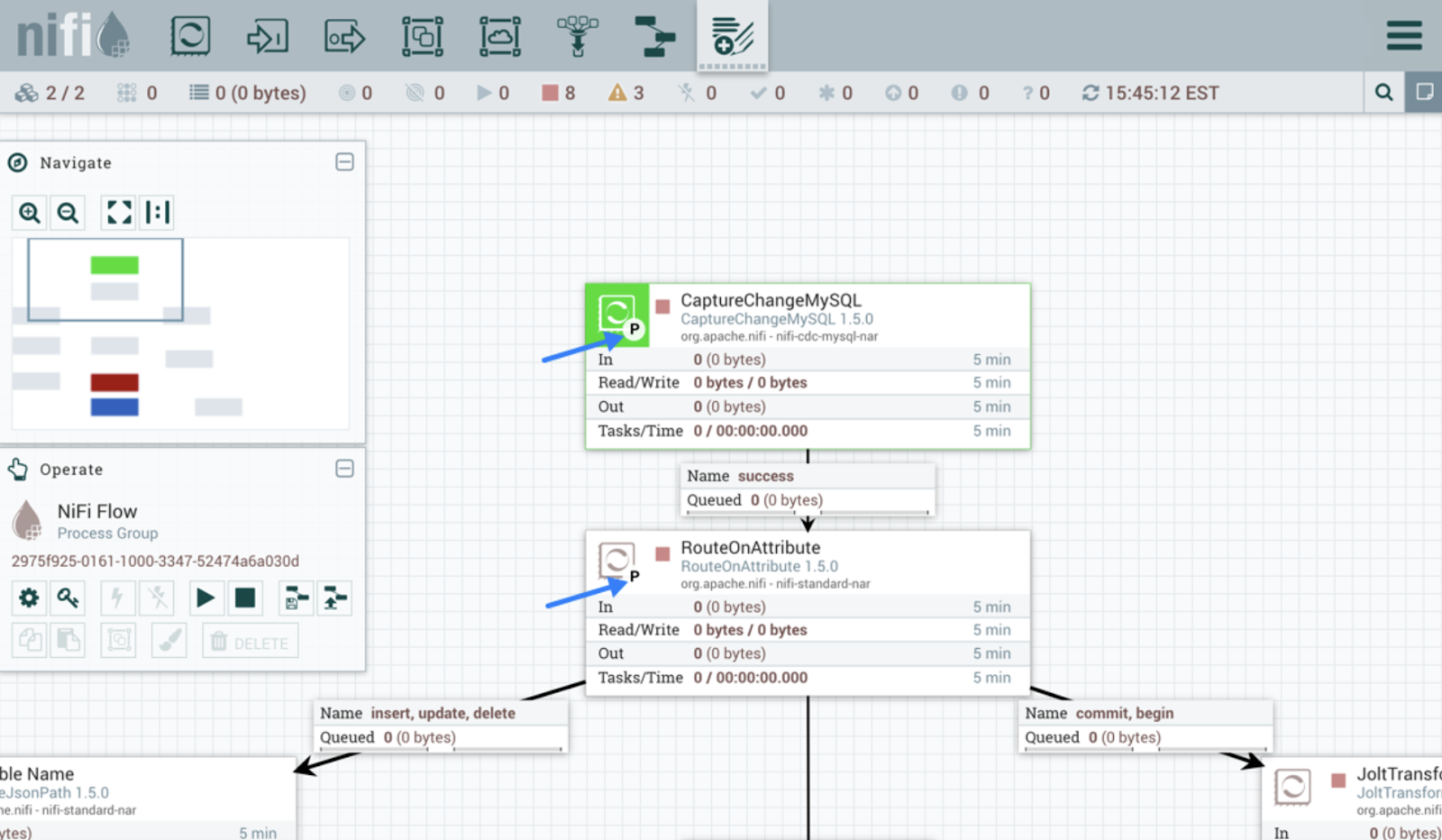Zoom in on the canvas
This screenshot has height=840, width=1442.
[29, 213]
